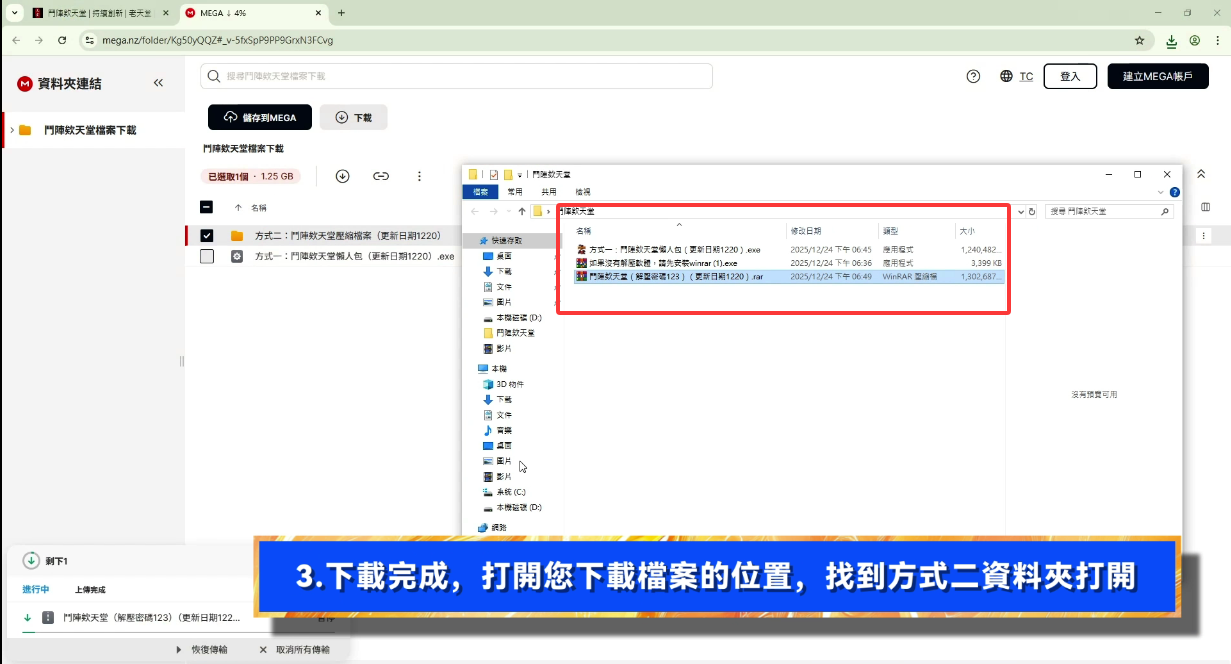
Task: Click the circular download icon beside selection count
Action: coord(342,176)
